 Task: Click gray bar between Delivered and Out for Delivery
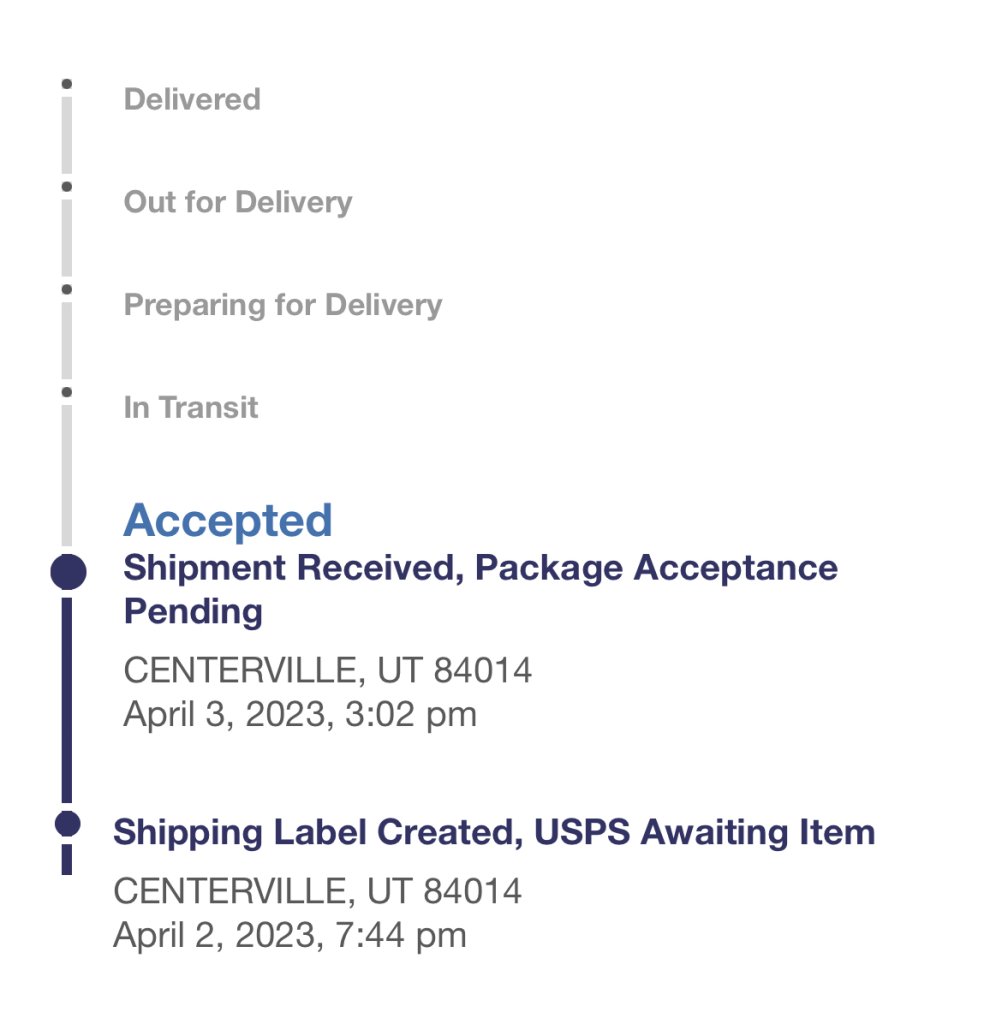[67, 135]
